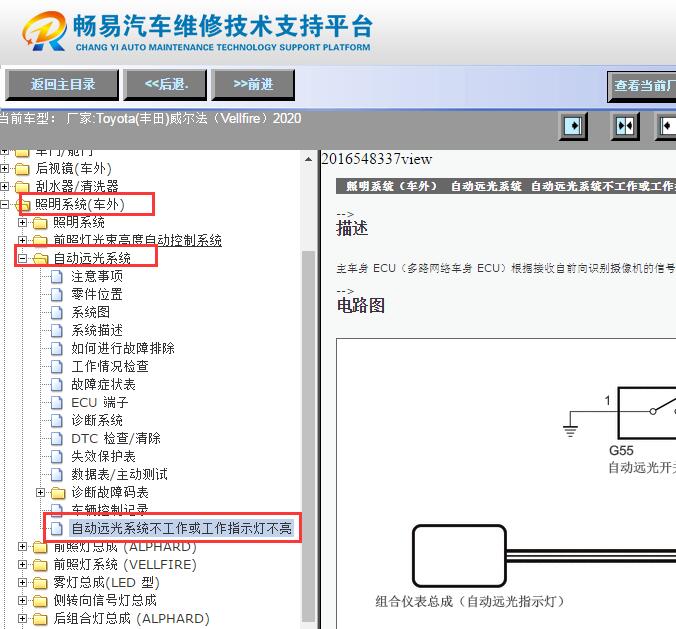
Task: Expand the 后视镜(车外) folder
Action: (5, 169)
